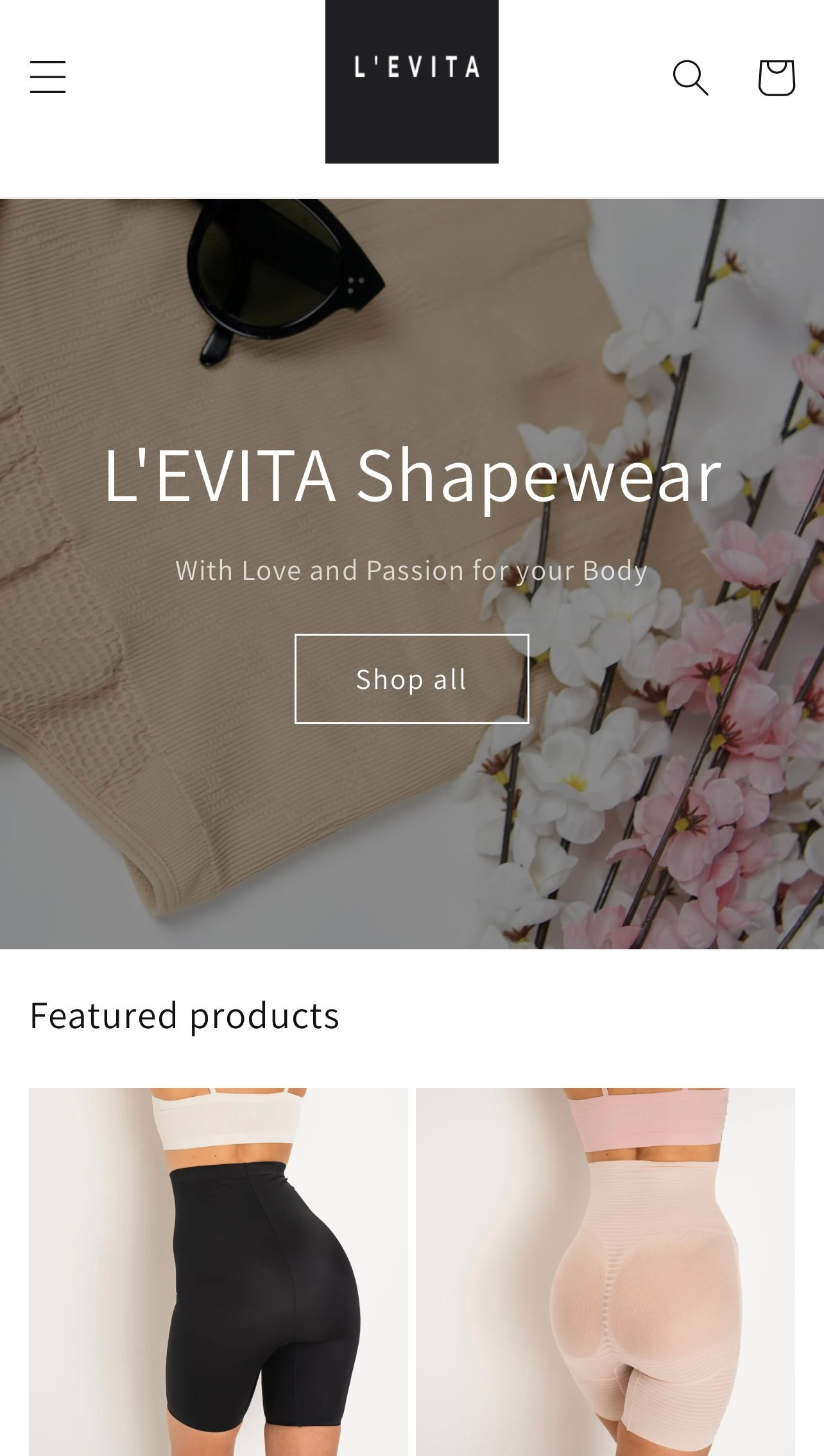
Task: Select the L'EVITA Shapewear hero title
Action: [x=412, y=476]
